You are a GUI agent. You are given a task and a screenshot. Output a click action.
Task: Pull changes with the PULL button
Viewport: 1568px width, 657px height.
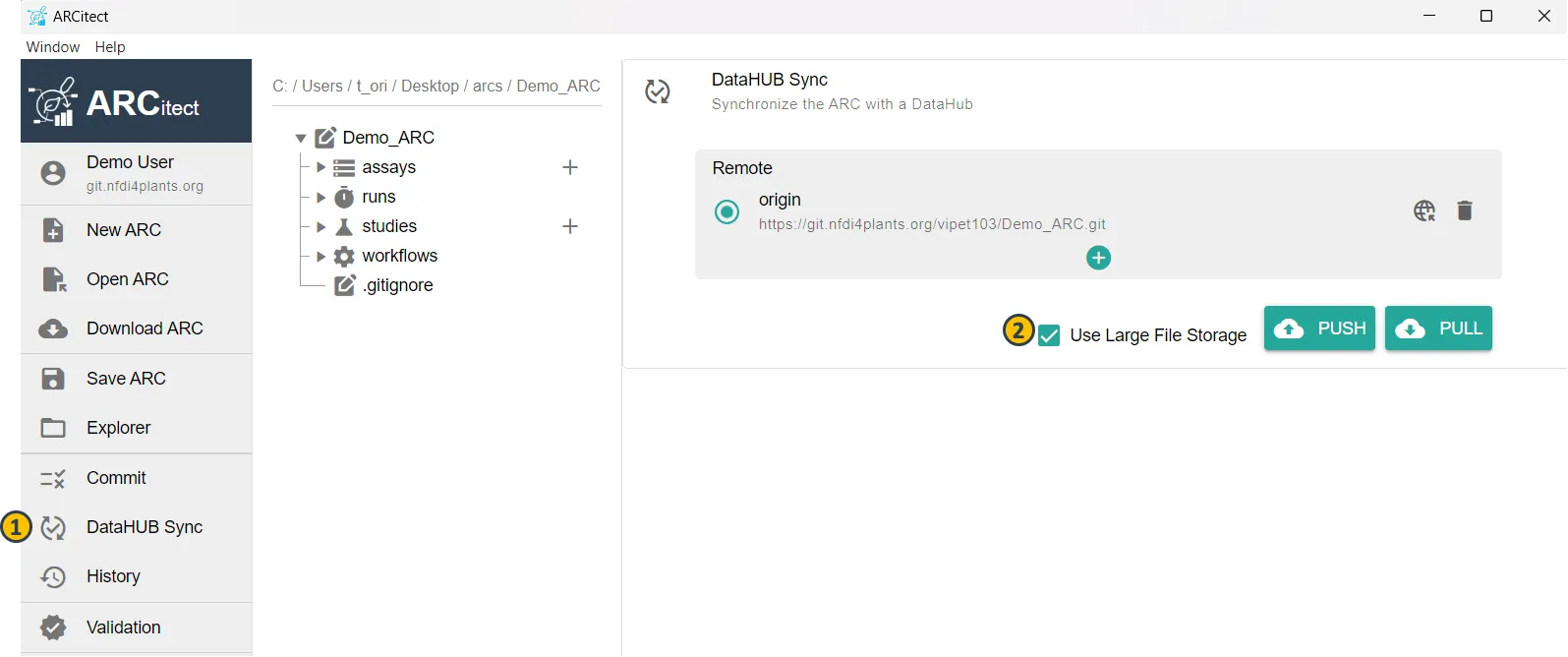pyautogui.click(x=1438, y=328)
